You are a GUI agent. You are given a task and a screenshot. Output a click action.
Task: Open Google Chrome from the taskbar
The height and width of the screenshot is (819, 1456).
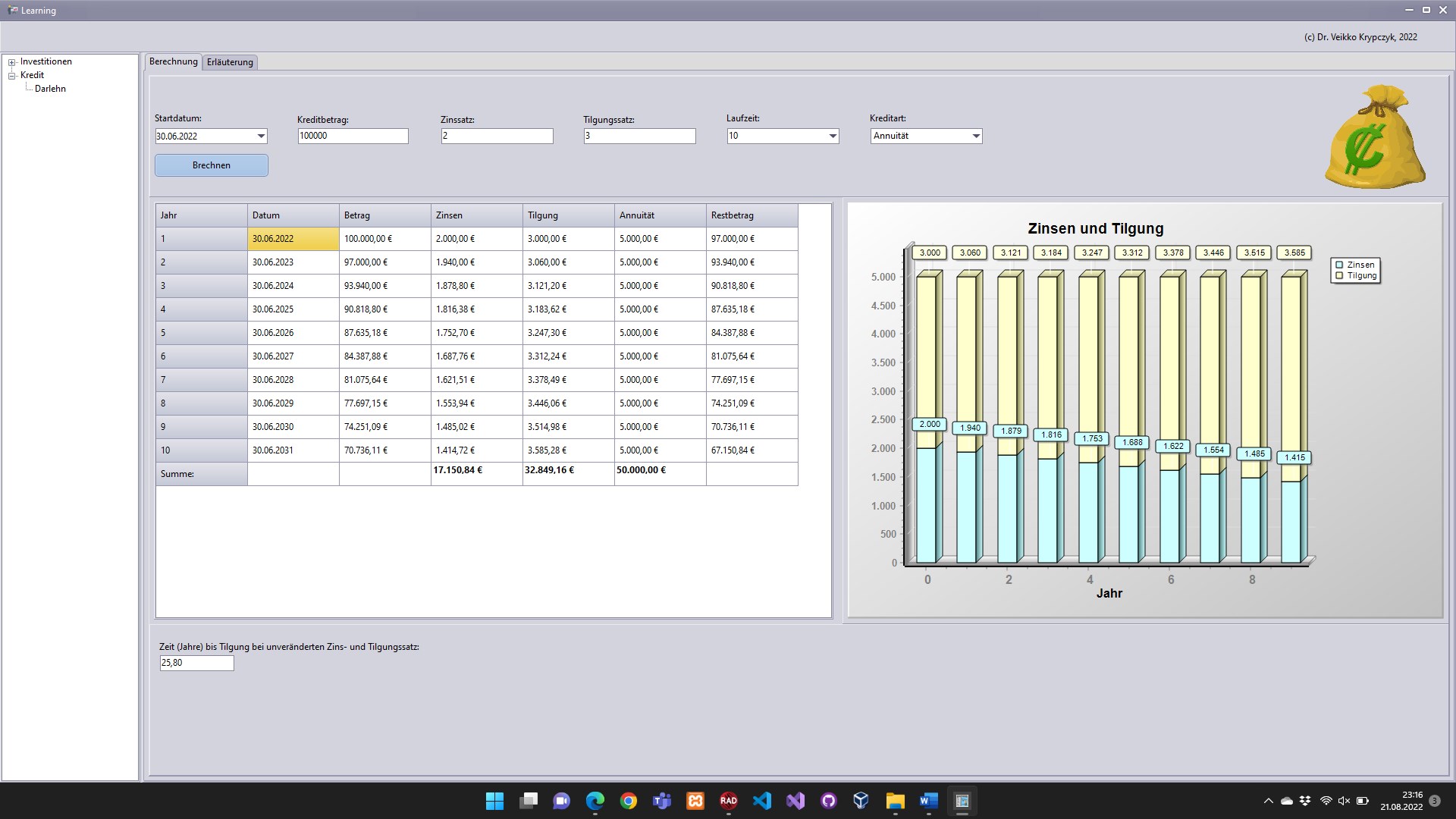628,801
